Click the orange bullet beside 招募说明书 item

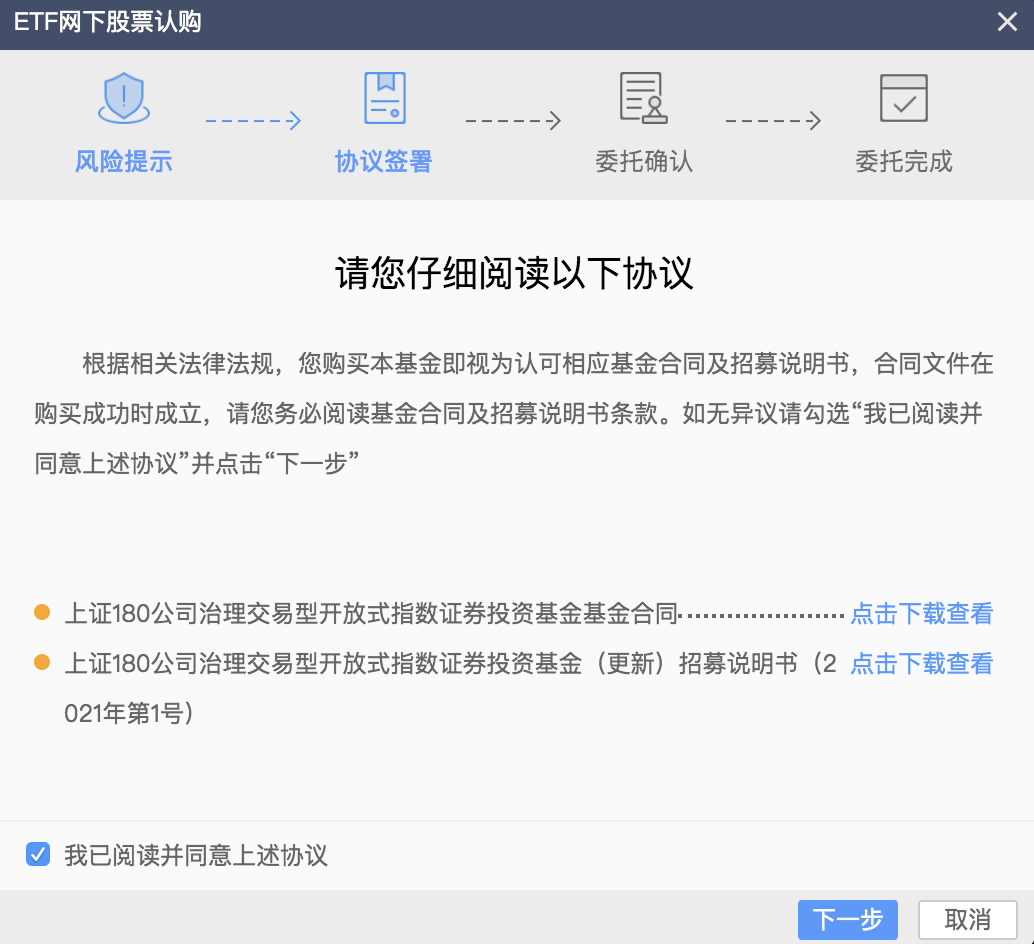pos(42,662)
